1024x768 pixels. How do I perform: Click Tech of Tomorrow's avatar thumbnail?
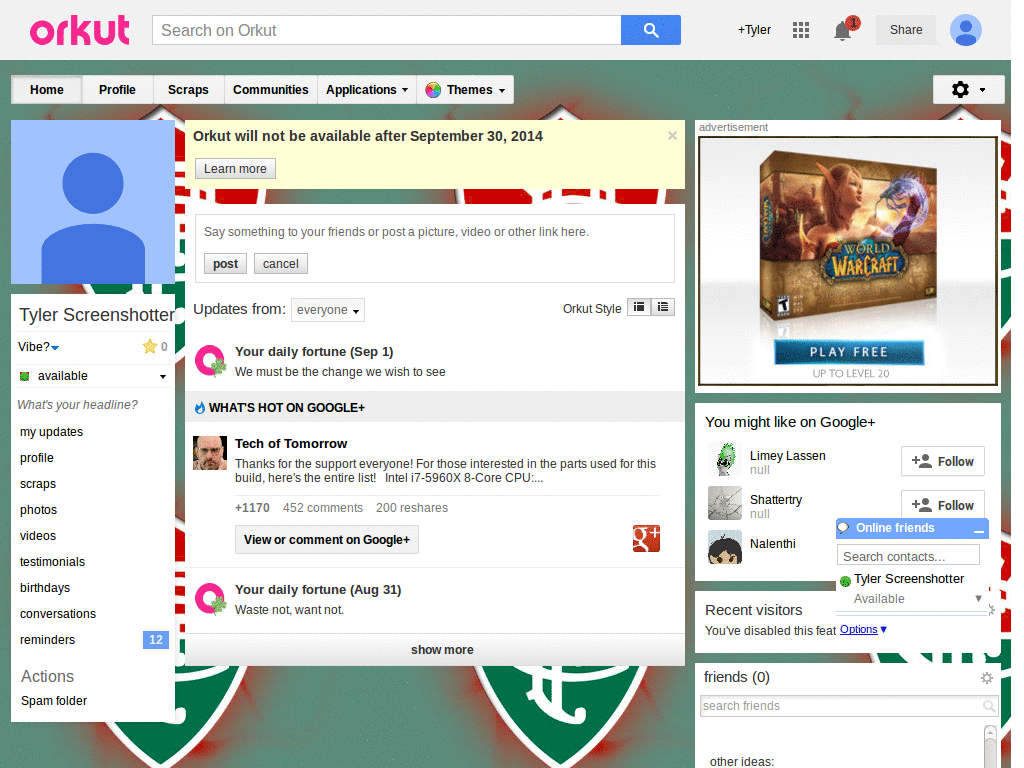point(210,453)
